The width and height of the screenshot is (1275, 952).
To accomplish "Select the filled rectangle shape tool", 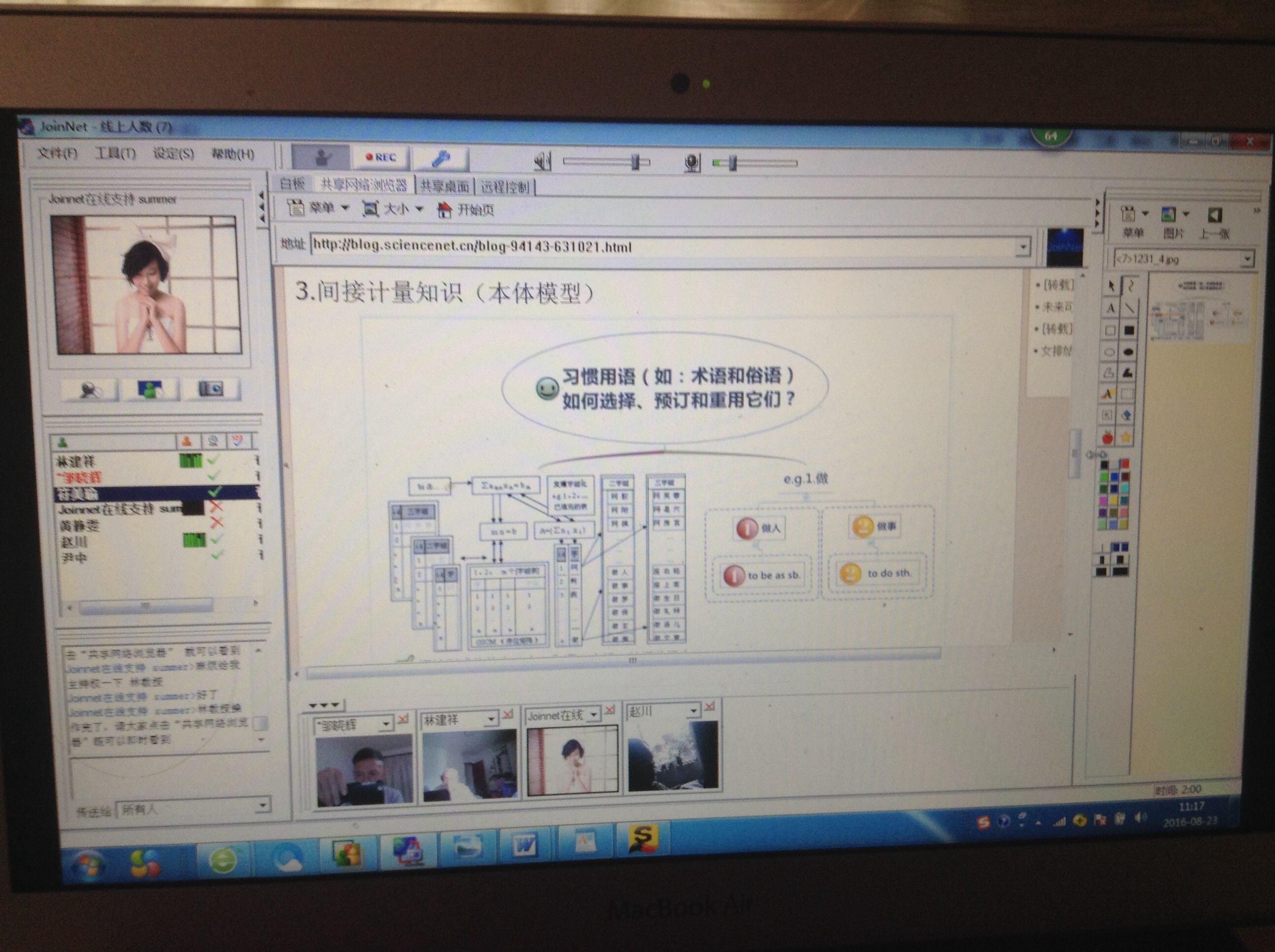I will coord(1129,330).
